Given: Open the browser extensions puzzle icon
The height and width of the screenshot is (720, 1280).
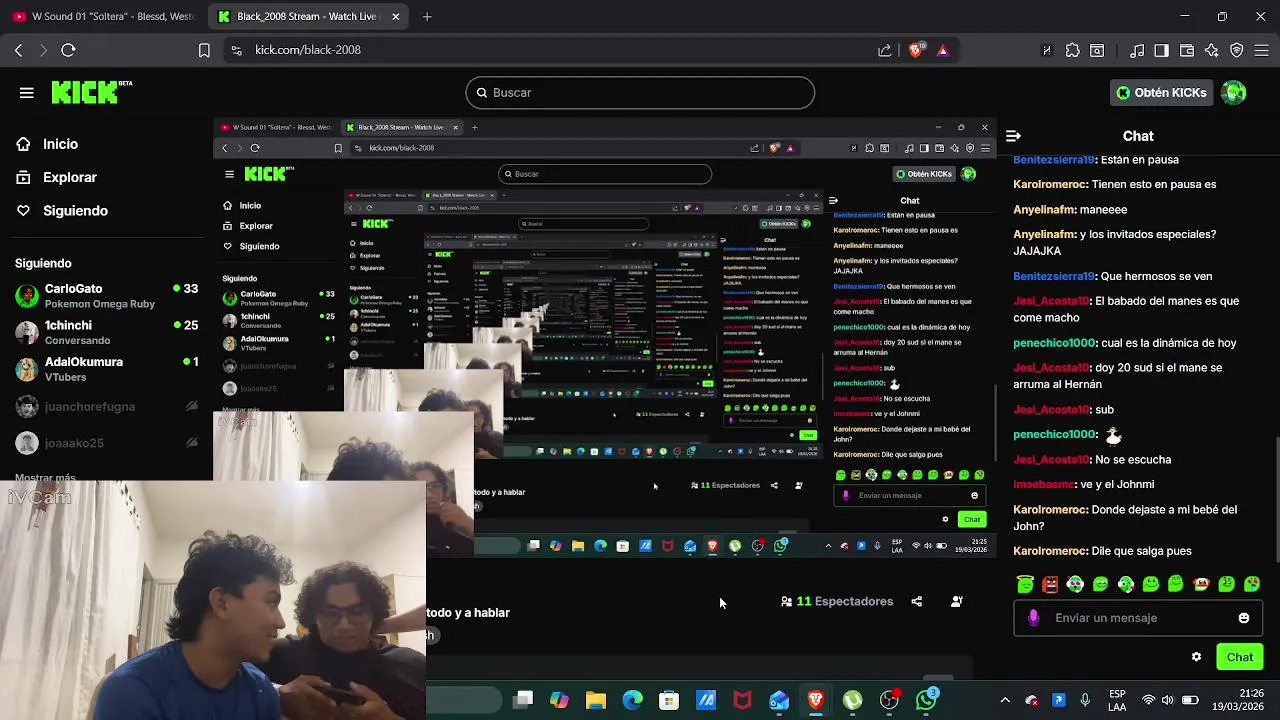Looking at the screenshot, I should [x=1072, y=50].
